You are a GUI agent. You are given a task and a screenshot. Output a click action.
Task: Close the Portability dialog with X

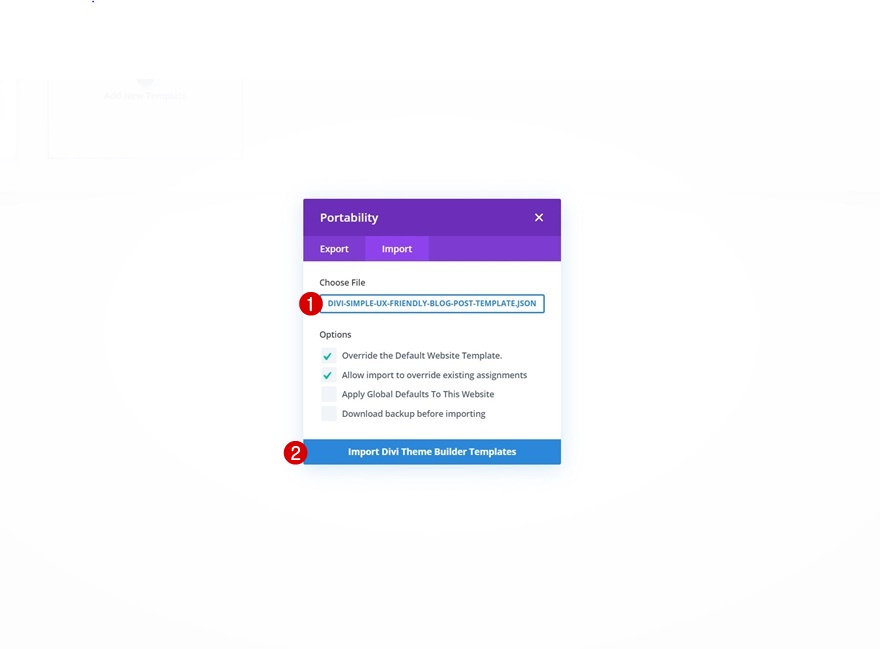pyautogui.click(x=539, y=217)
